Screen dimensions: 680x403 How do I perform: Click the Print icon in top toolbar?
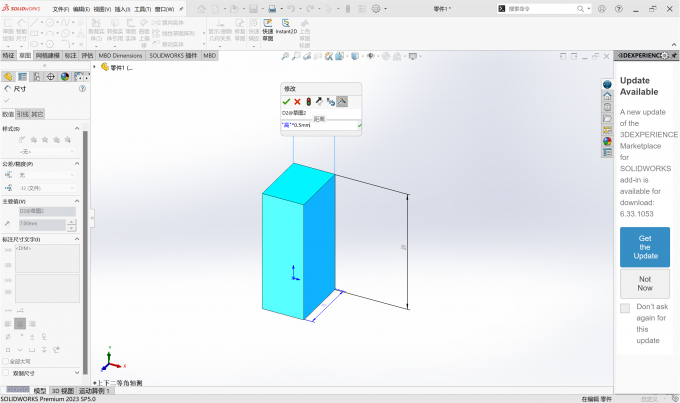tap(272, 9)
